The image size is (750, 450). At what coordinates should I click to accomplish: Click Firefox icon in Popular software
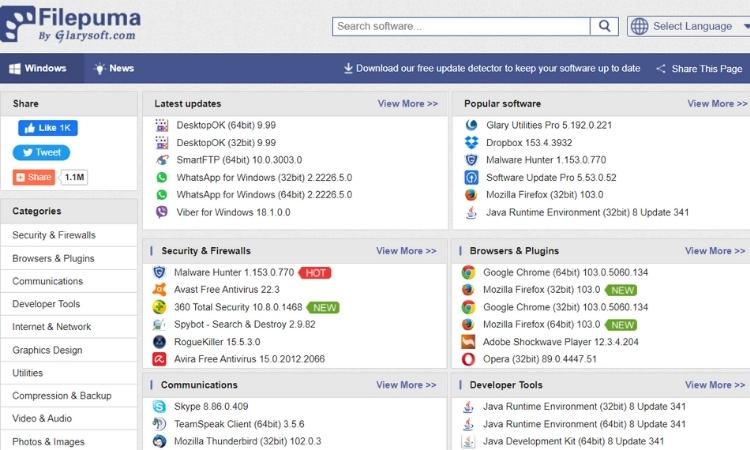point(471,195)
